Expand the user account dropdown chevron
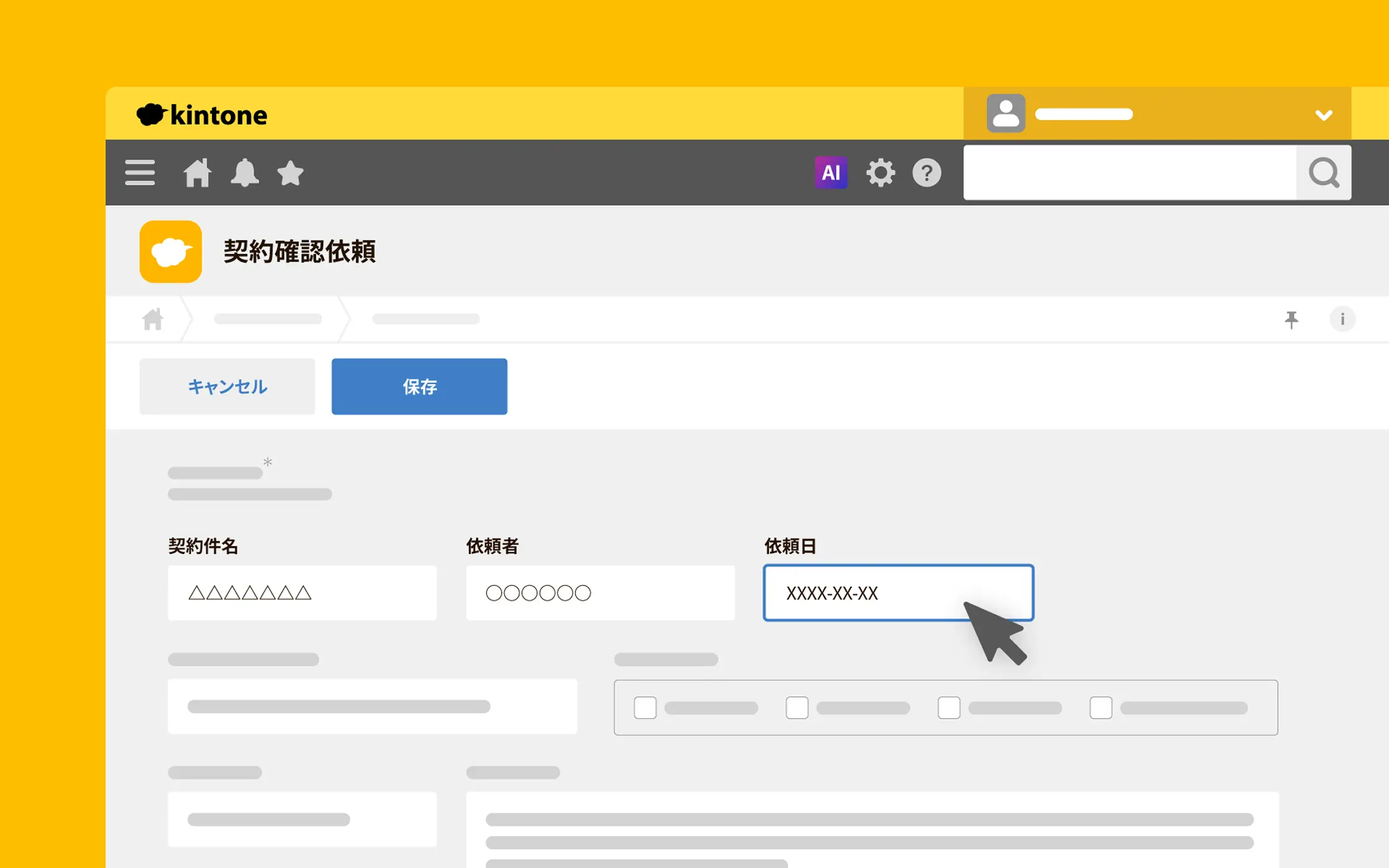 click(1323, 115)
